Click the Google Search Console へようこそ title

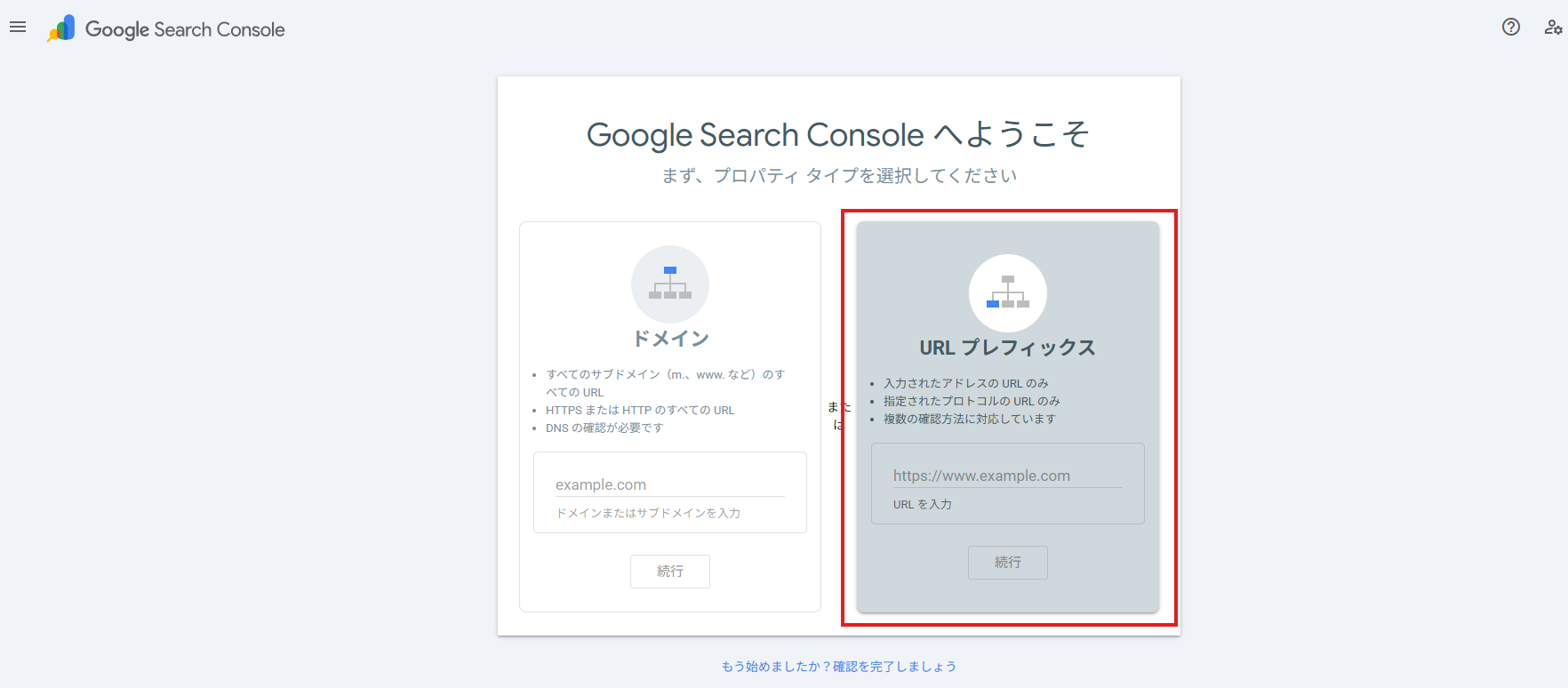pos(837,135)
